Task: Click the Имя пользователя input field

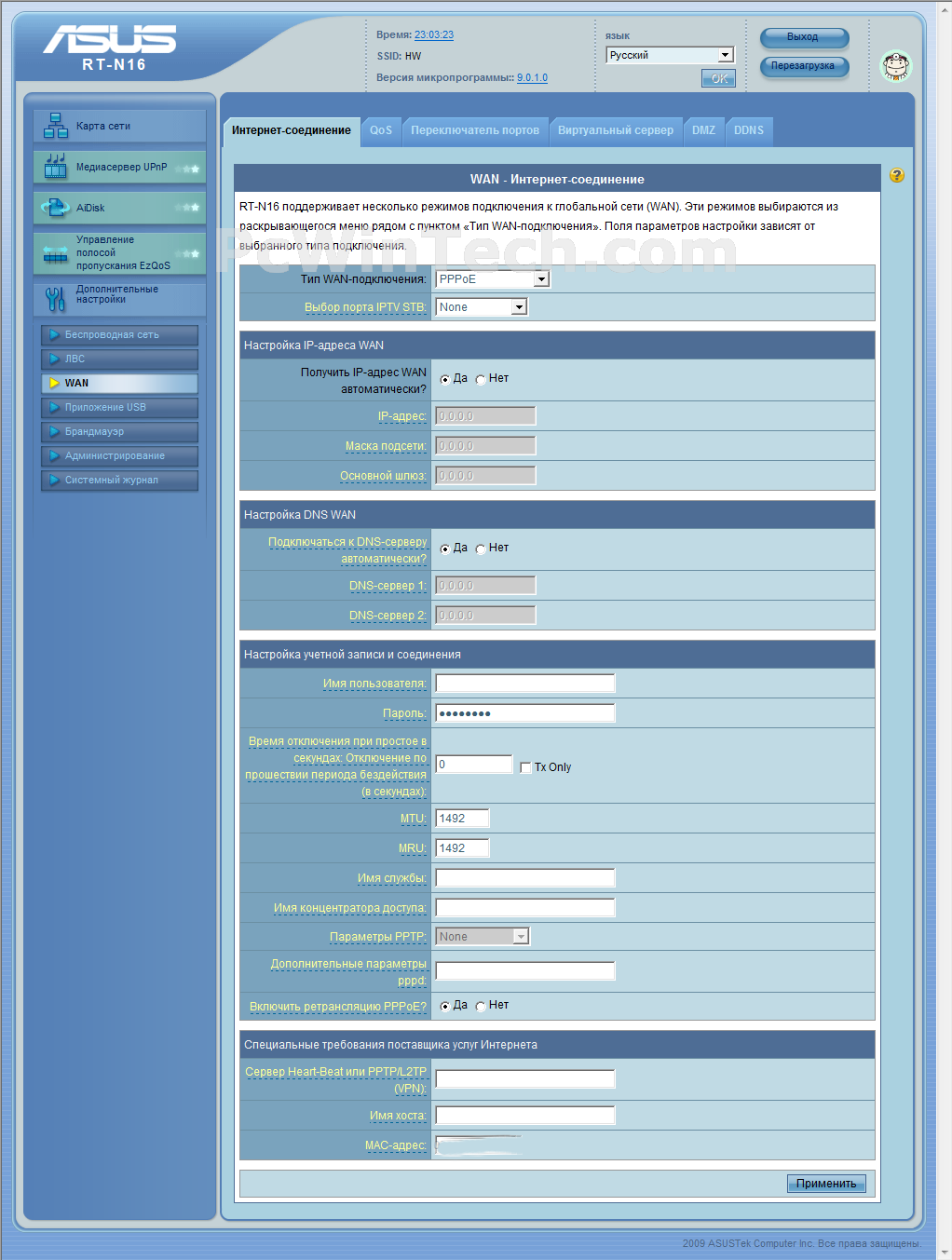Action: [x=525, y=684]
